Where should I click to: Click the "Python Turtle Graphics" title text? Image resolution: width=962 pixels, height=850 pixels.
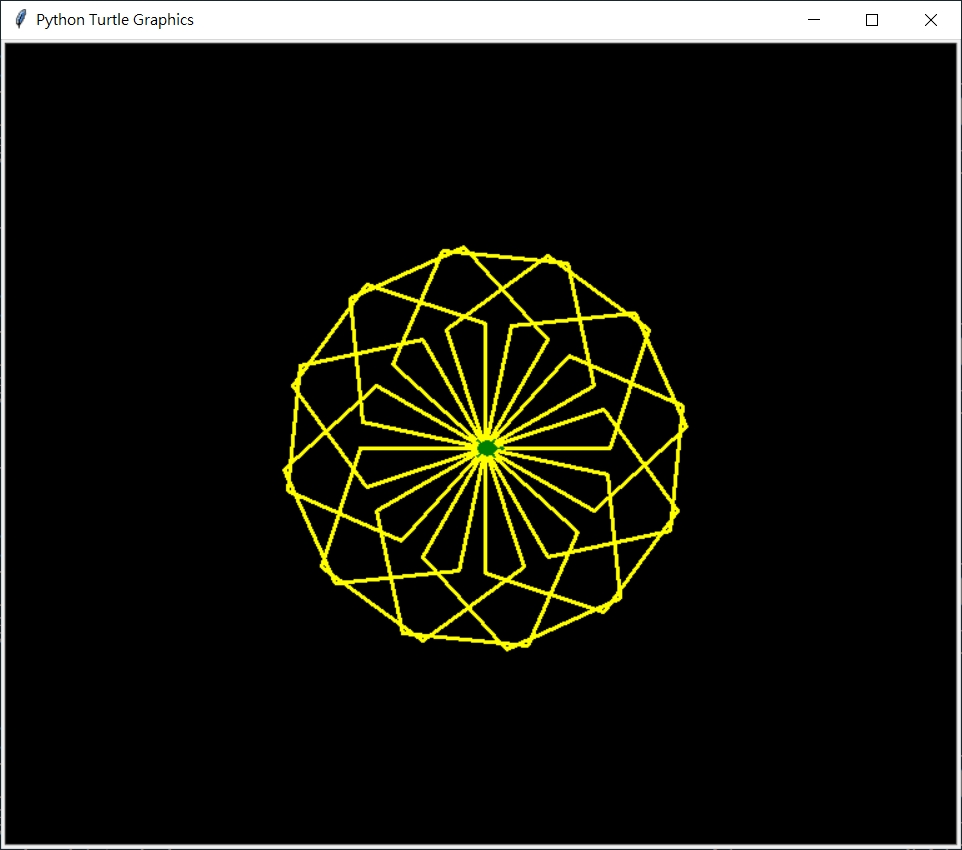(x=115, y=20)
